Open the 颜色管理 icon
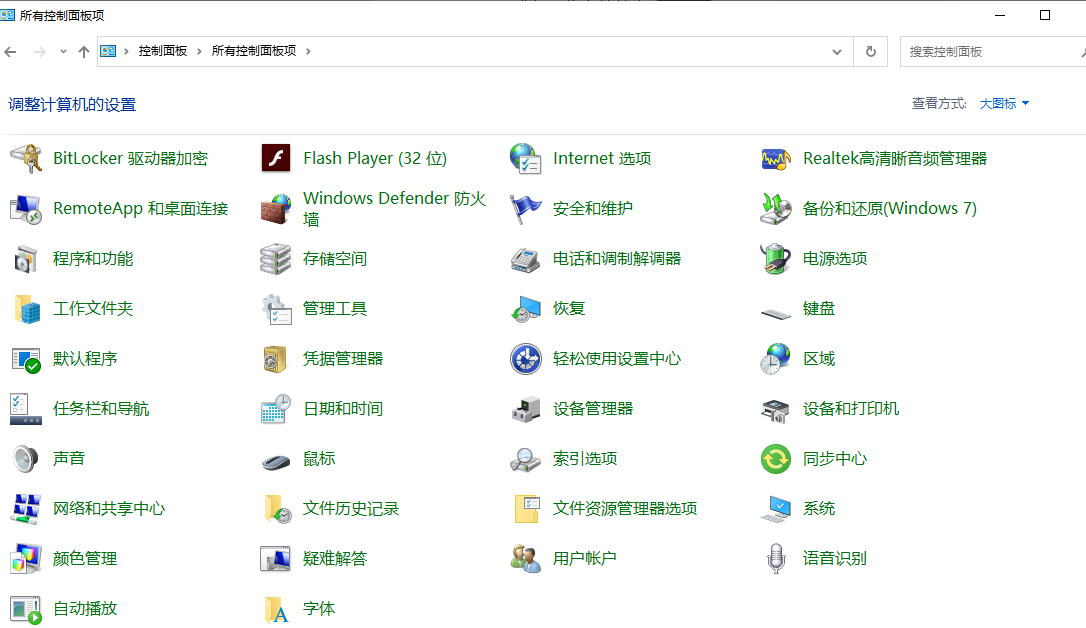This screenshot has height=628, width=1086. [x=26, y=559]
